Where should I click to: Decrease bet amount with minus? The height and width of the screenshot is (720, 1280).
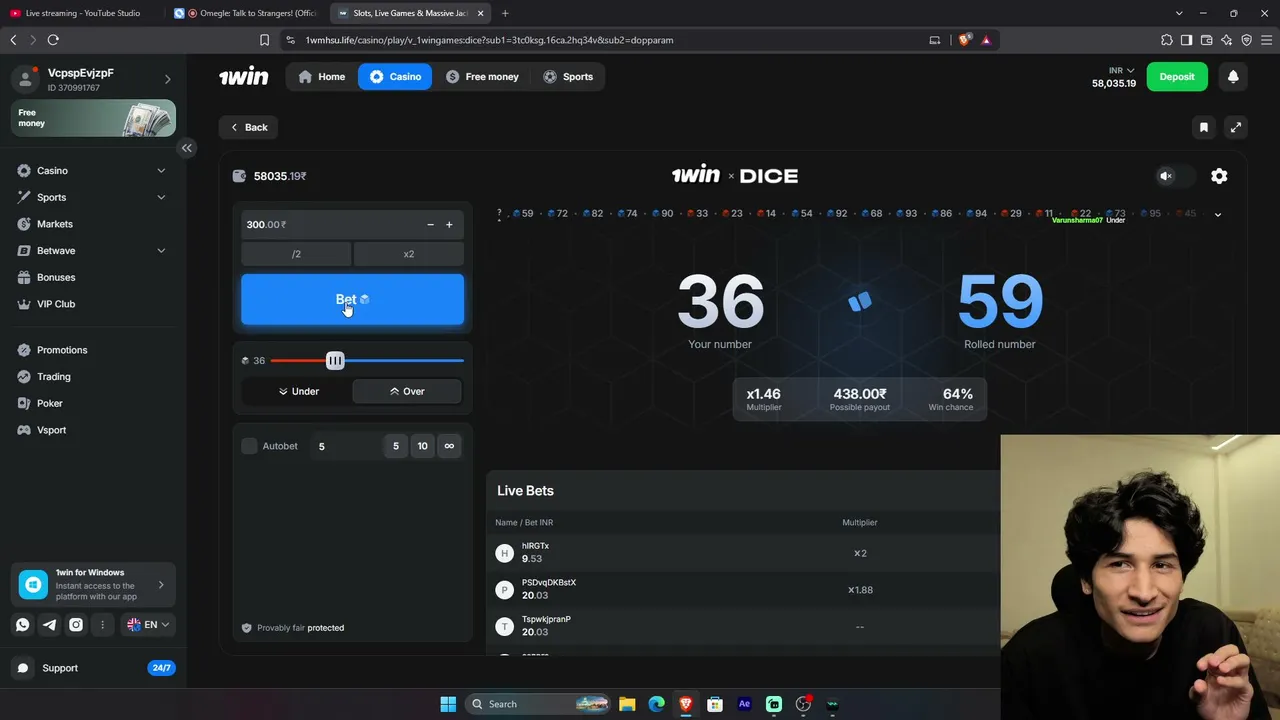[x=430, y=225]
